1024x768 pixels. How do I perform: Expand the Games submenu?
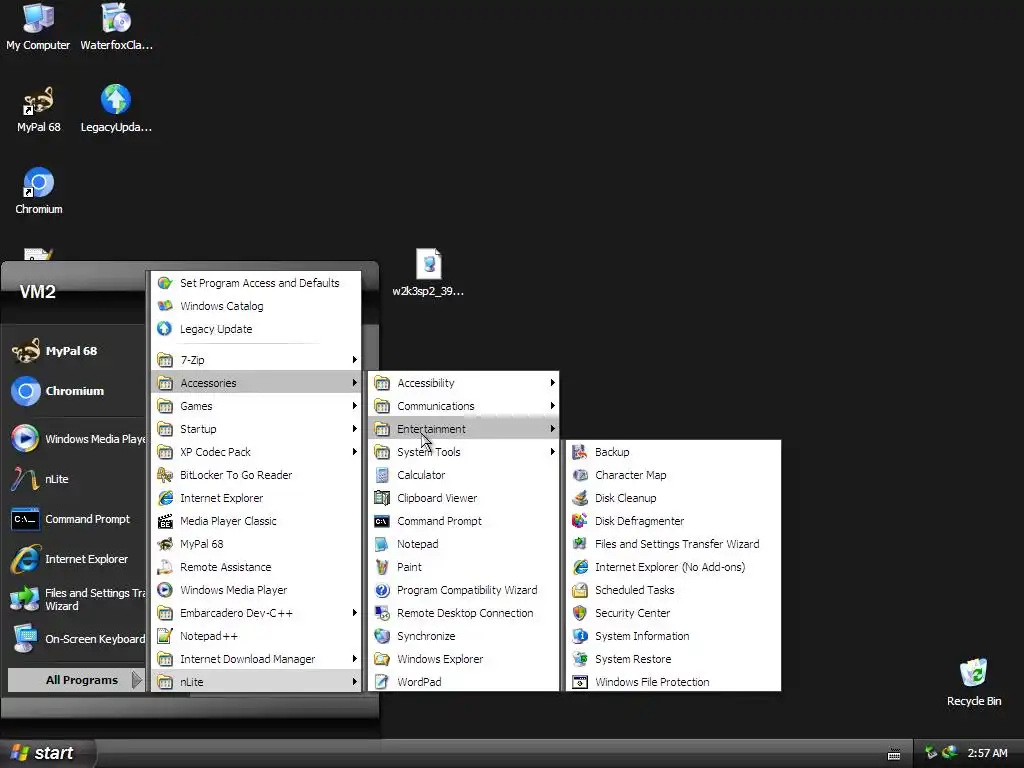pyautogui.click(x=256, y=406)
